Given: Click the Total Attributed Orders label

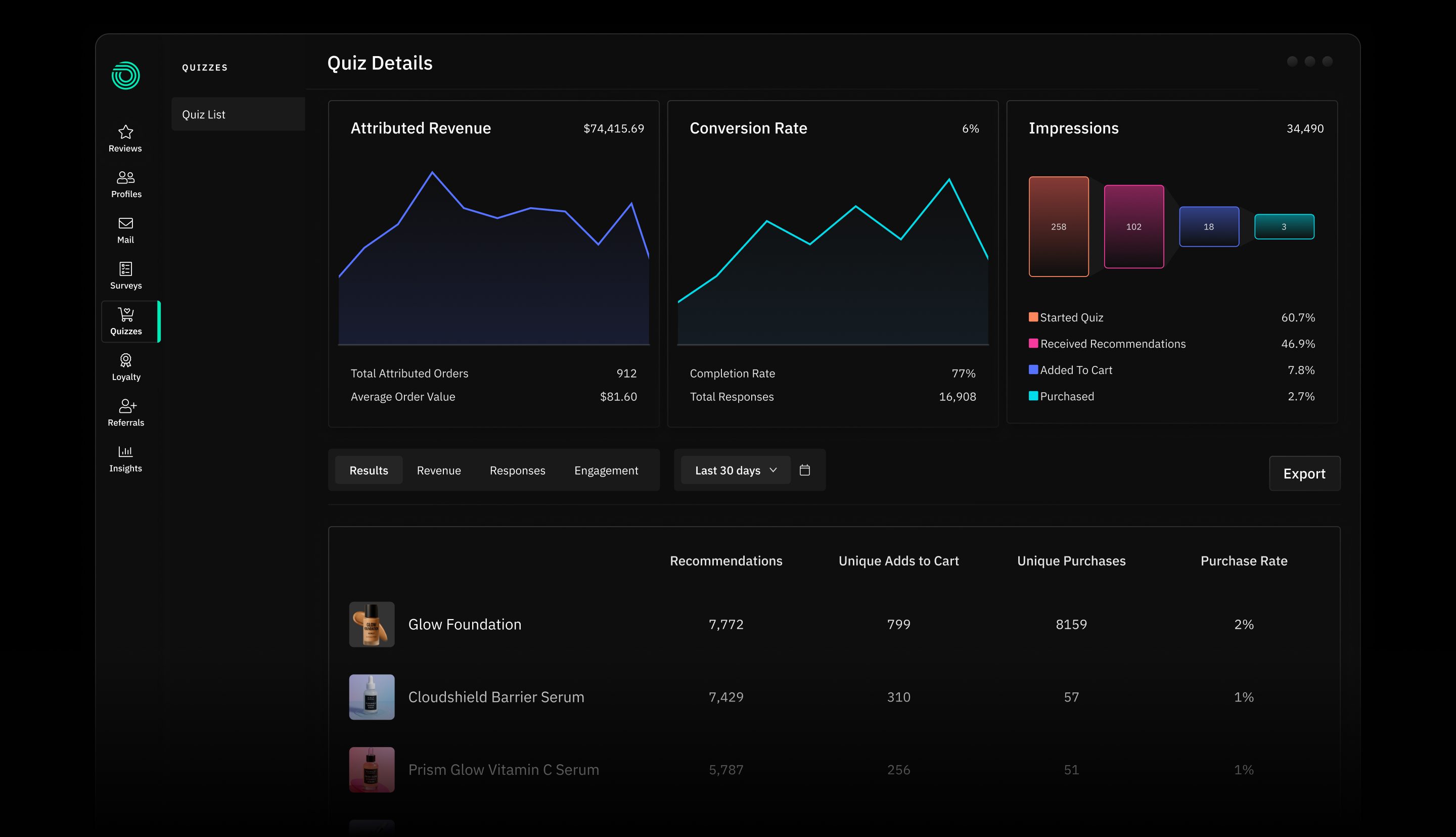Looking at the screenshot, I should tap(409, 374).
